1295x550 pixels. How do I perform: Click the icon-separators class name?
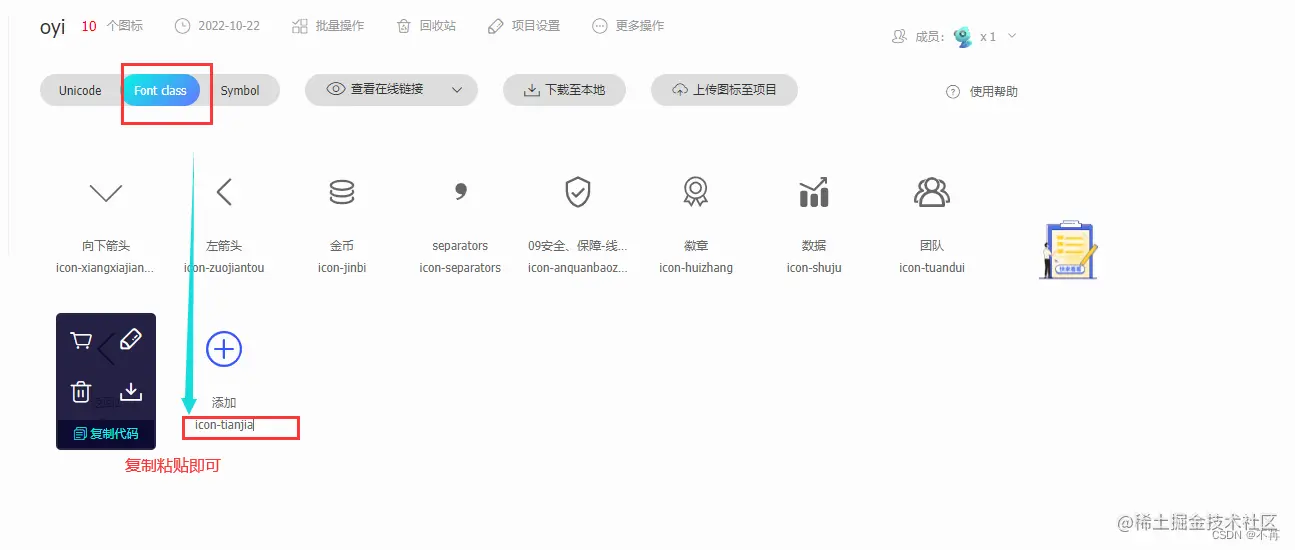coord(460,267)
